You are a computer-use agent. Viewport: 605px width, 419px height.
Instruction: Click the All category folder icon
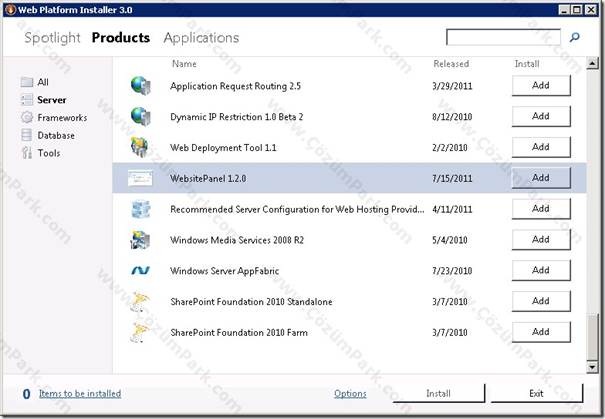(x=27, y=82)
